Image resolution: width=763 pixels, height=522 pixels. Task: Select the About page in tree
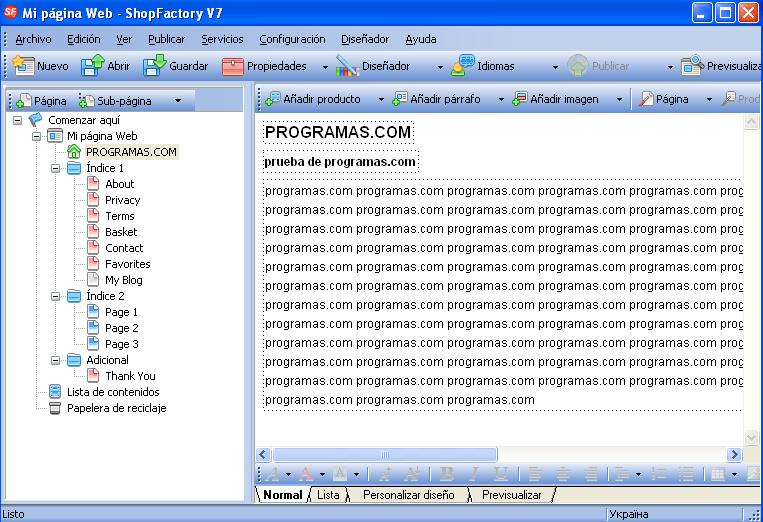coord(119,184)
